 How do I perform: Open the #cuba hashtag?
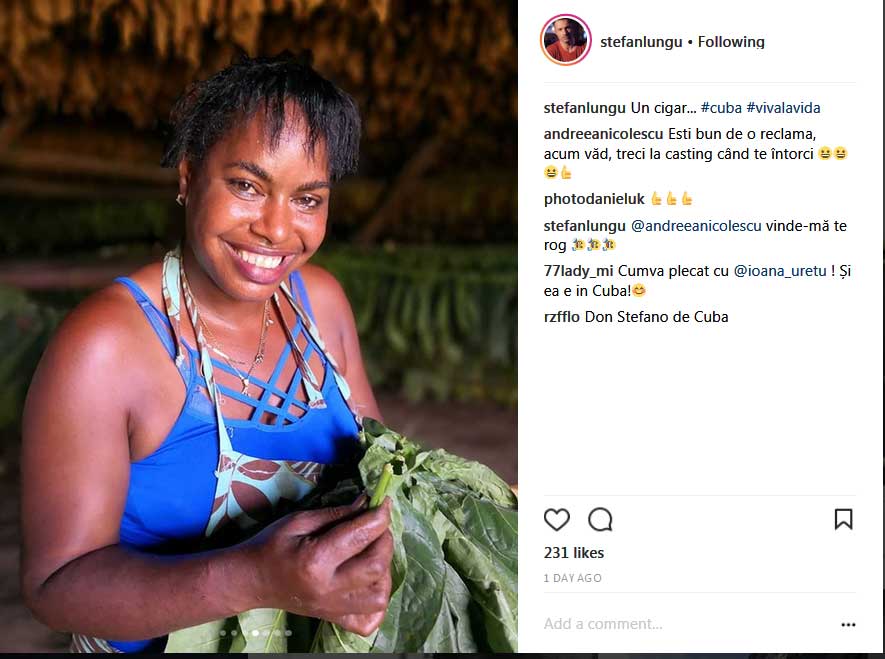pyautogui.click(x=720, y=108)
